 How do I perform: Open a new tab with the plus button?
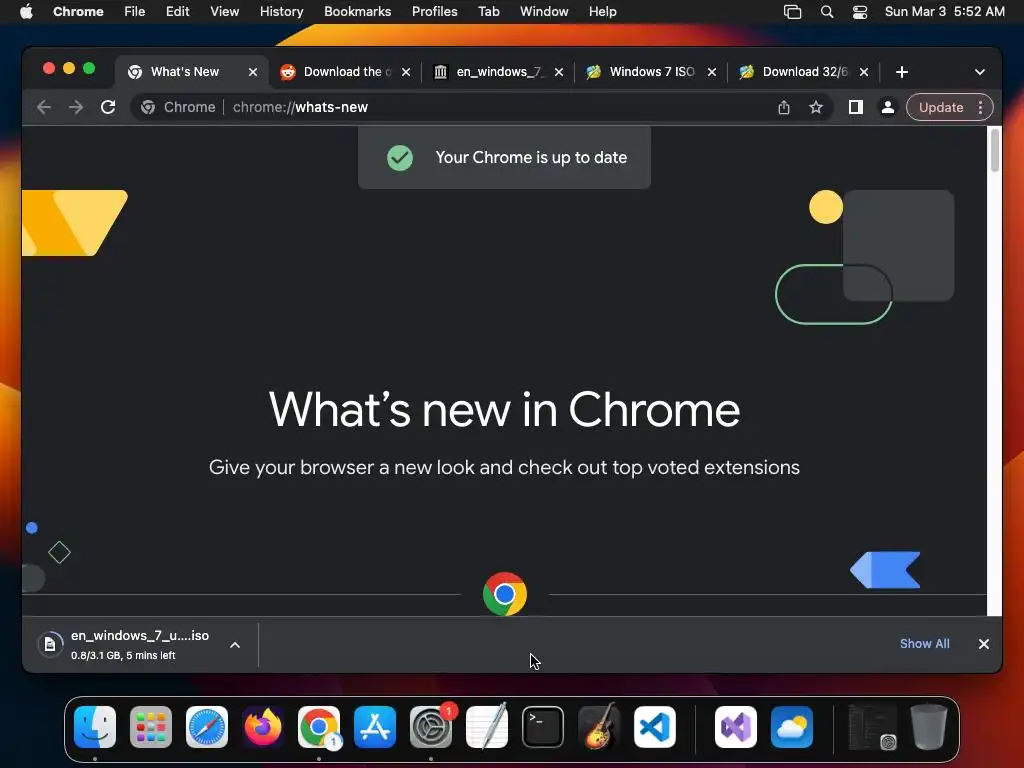point(902,72)
